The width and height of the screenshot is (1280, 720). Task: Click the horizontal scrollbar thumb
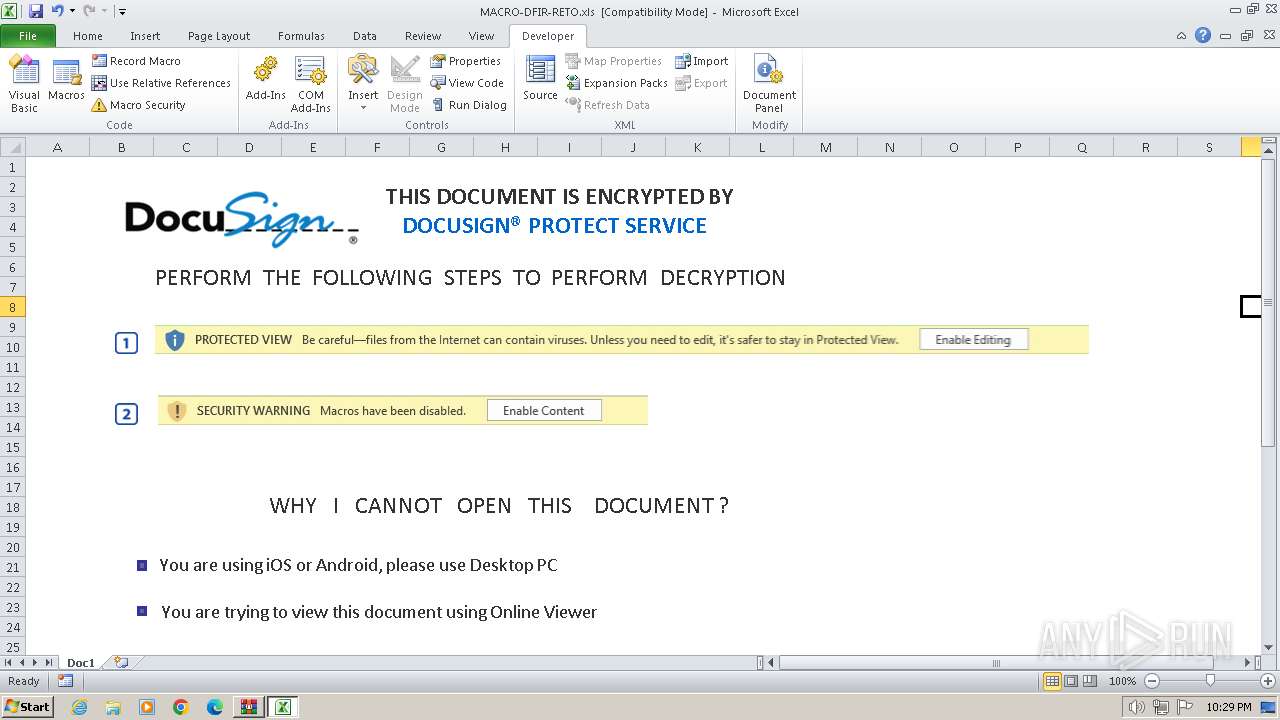coord(995,662)
